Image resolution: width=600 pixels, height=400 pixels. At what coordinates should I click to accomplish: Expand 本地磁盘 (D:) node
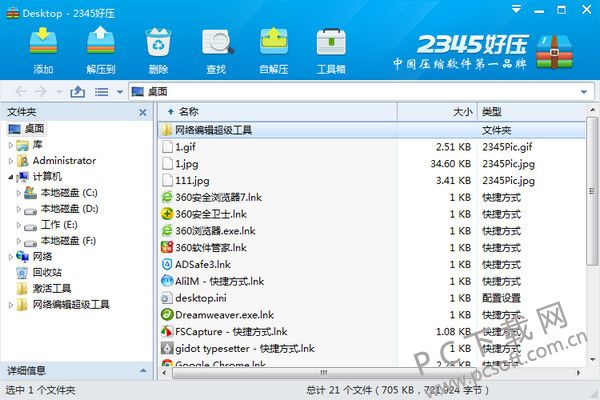click(19, 209)
